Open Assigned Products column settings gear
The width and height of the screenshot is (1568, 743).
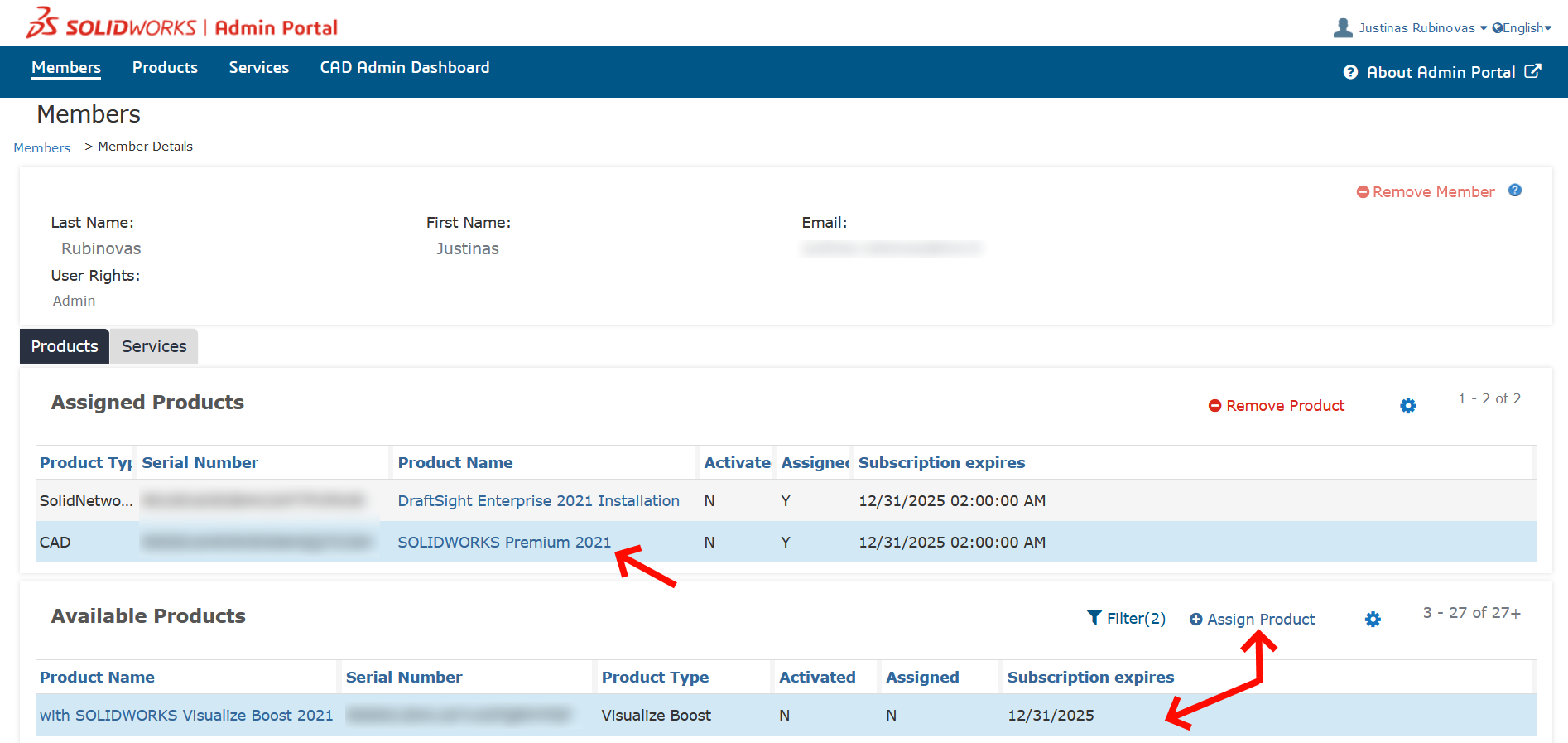click(x=1407, y=406)
